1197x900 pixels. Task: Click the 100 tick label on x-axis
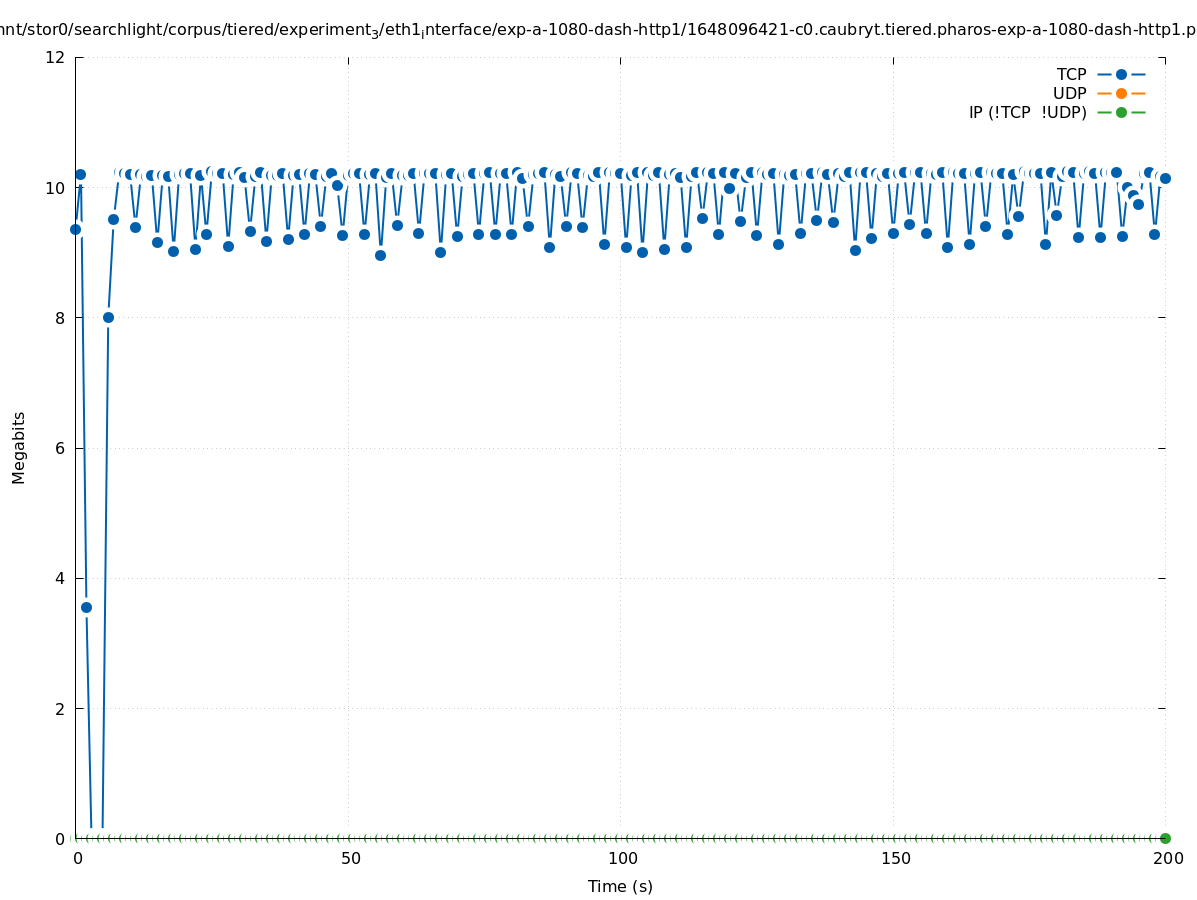622,858
